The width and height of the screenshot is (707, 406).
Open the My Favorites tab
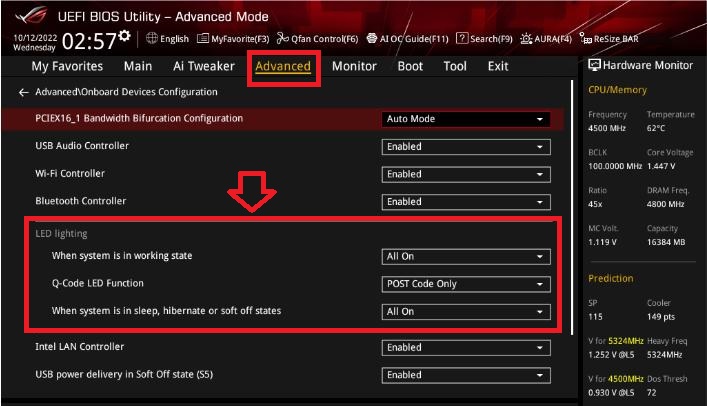click(67, 66)
